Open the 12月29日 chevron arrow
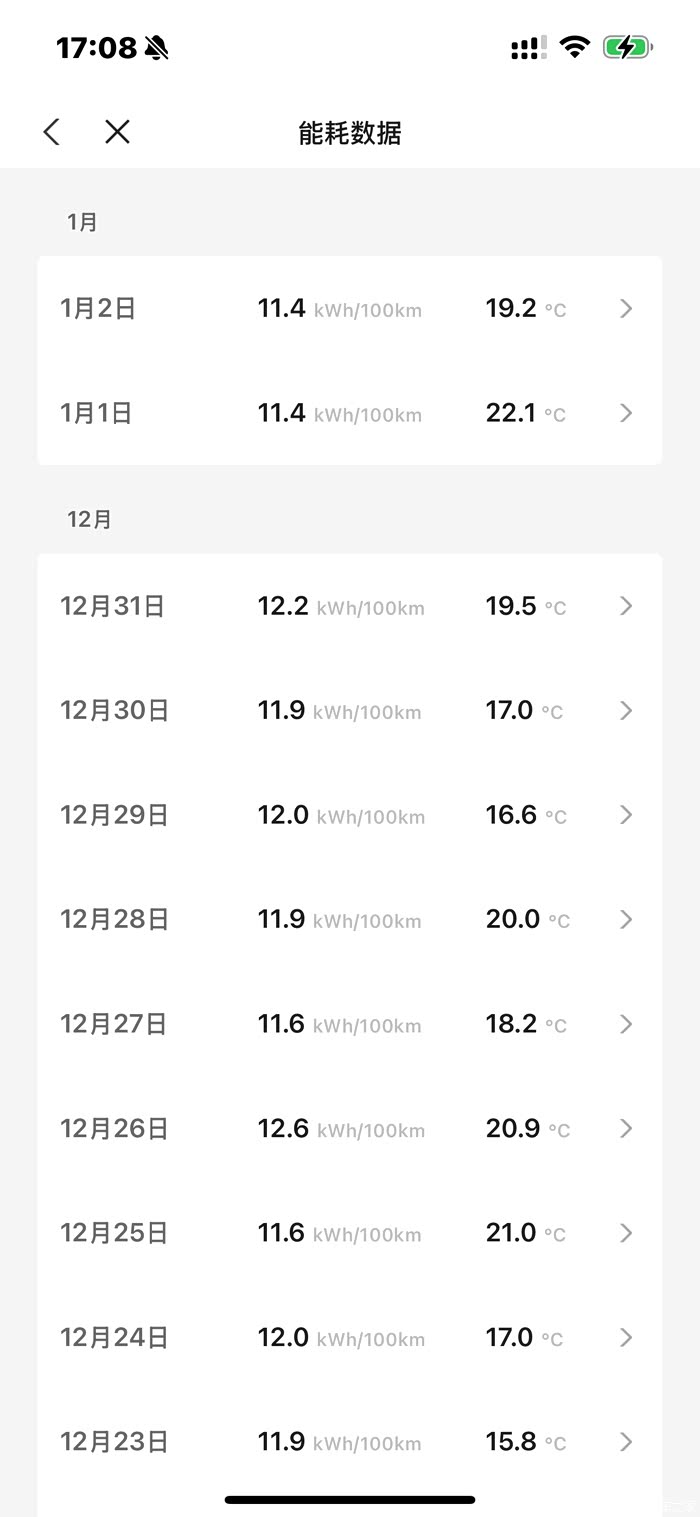 626,815
